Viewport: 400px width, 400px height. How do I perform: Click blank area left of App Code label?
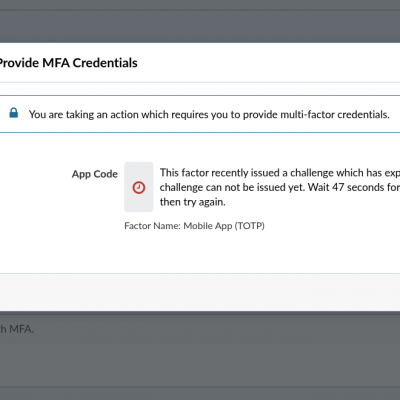35,174
